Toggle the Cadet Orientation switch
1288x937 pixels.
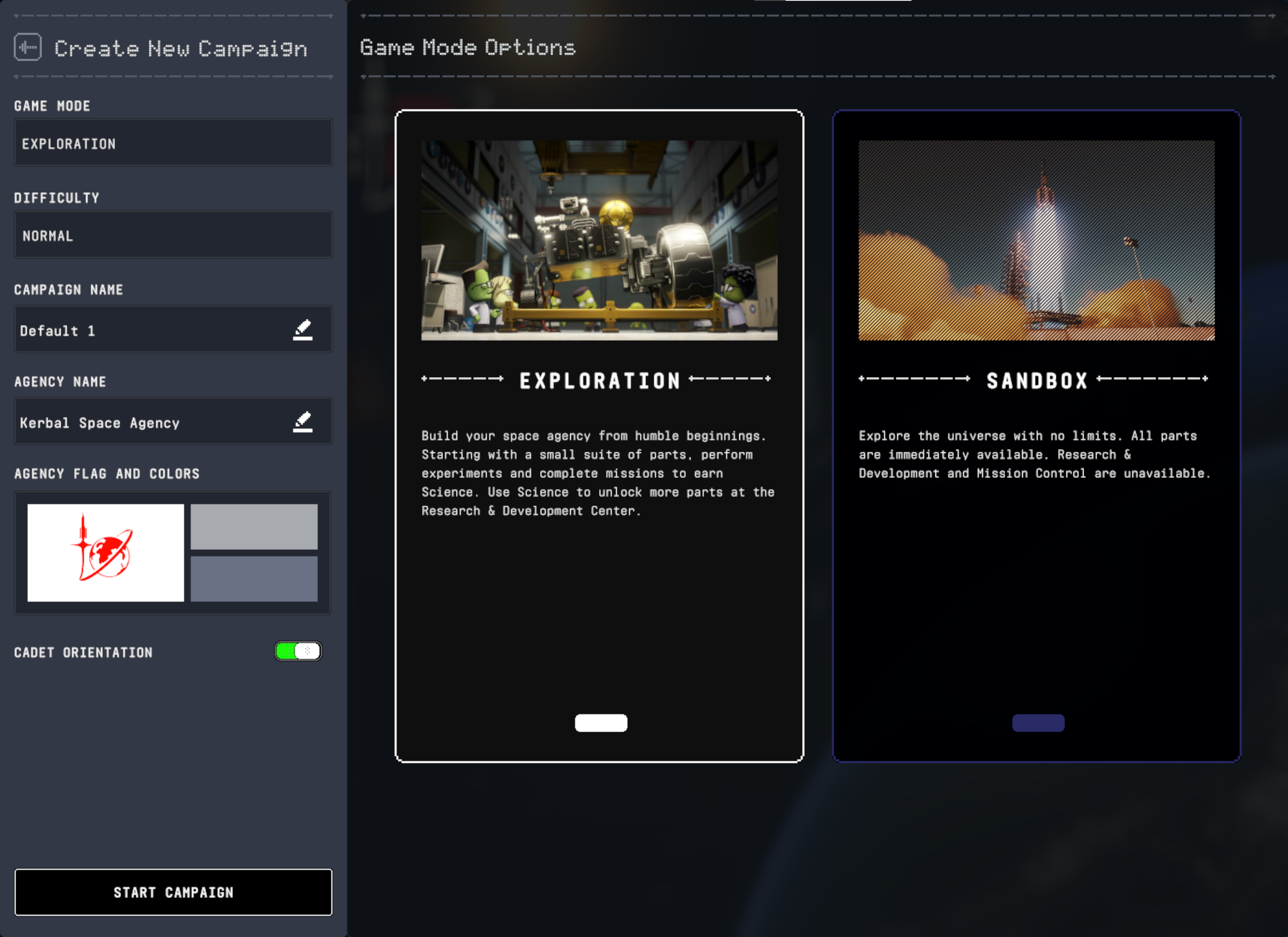pyautogui.click(x=298, y=651)
